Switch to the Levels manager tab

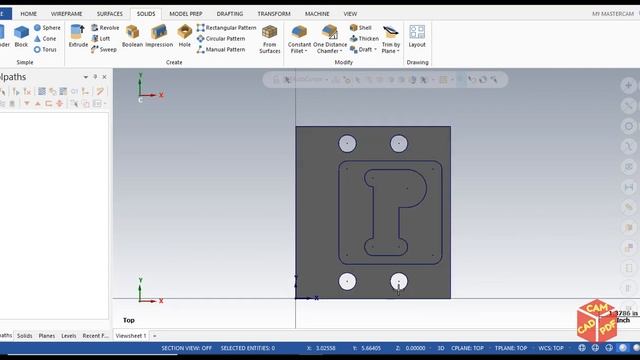[69, 336]
